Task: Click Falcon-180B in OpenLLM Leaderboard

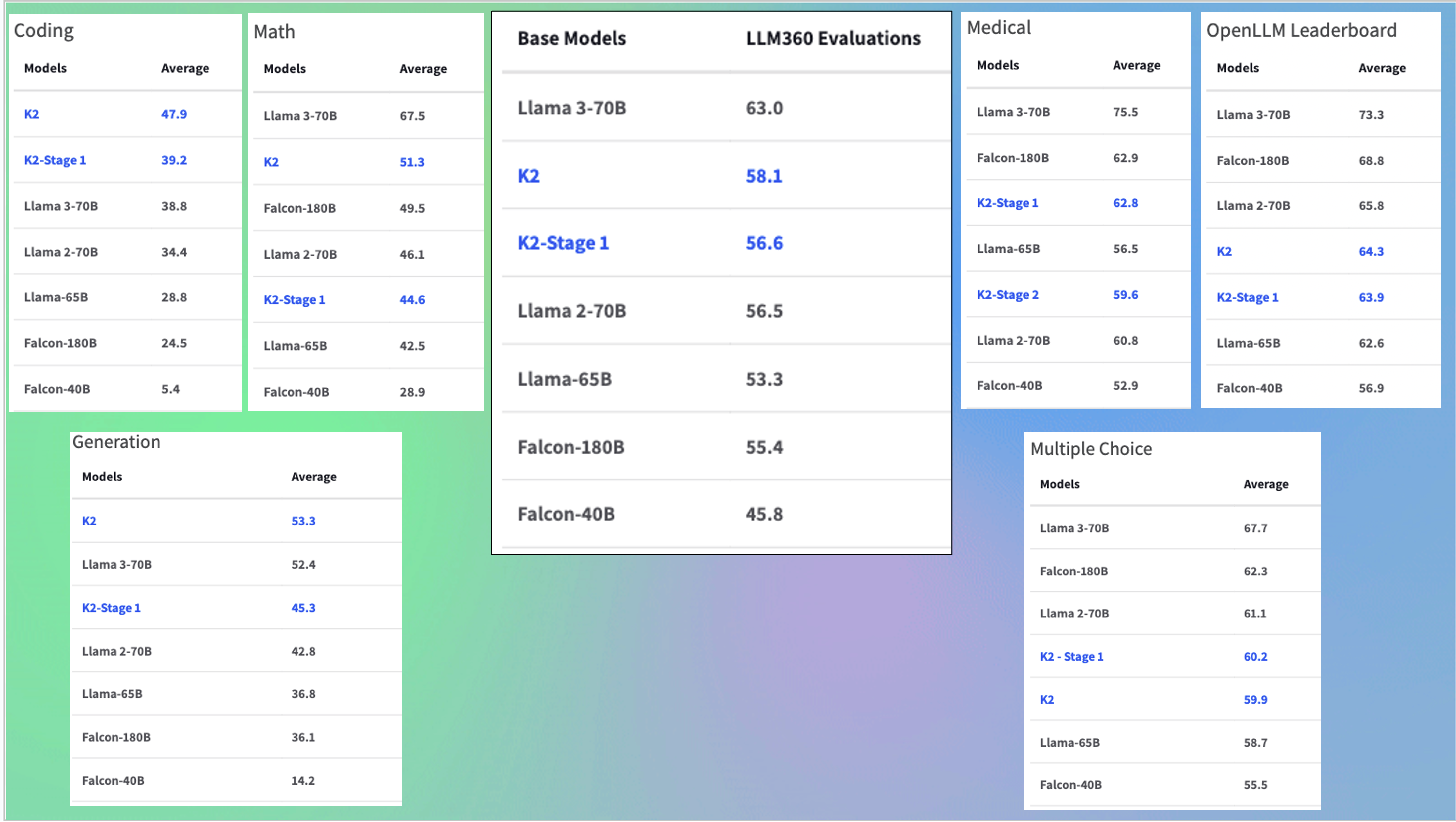Action: (x=1252, y=160)
